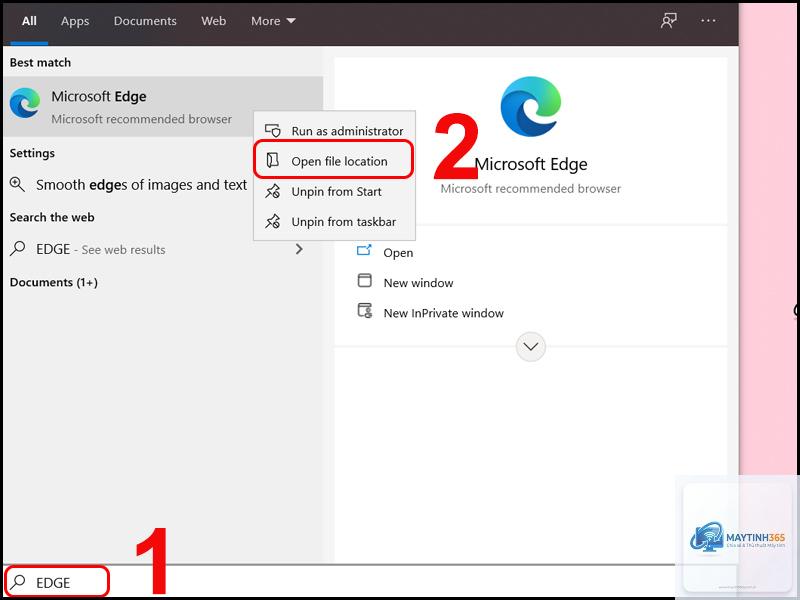Click the pin icon next to Unpin from Start

click(273, 191)
